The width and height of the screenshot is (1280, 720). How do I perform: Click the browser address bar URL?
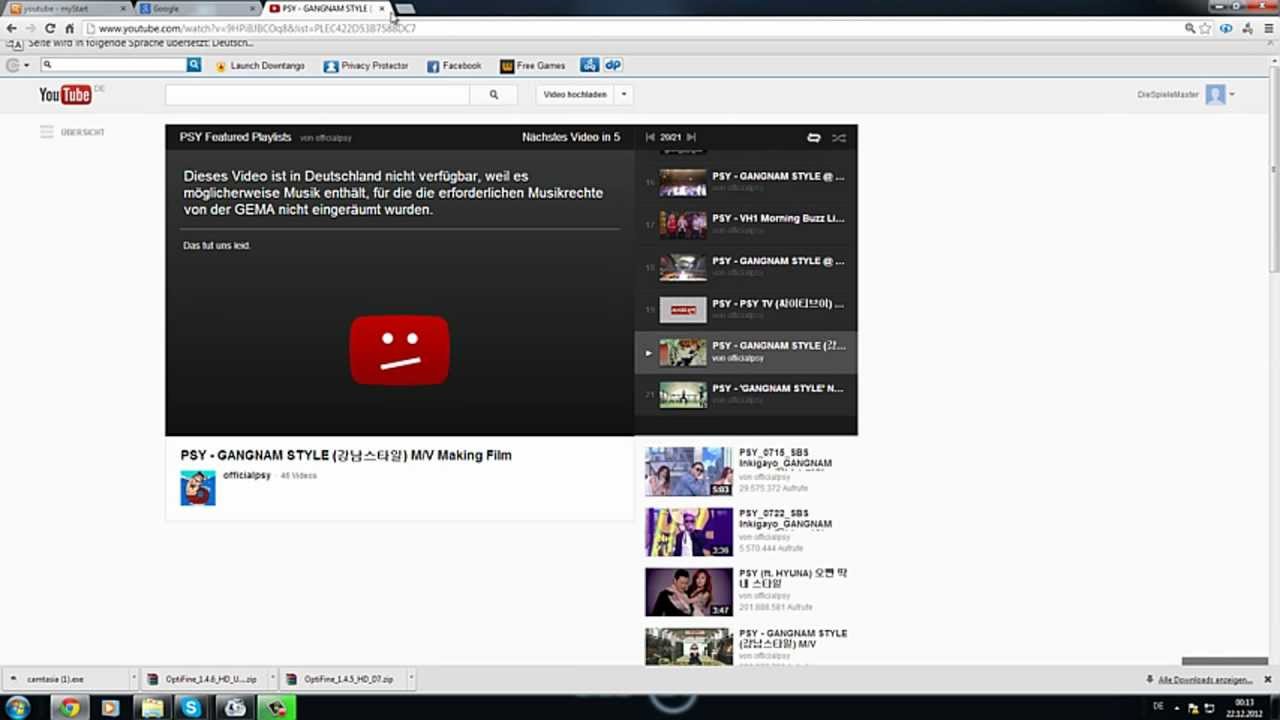pyautogui.click(x=258, y=28)
